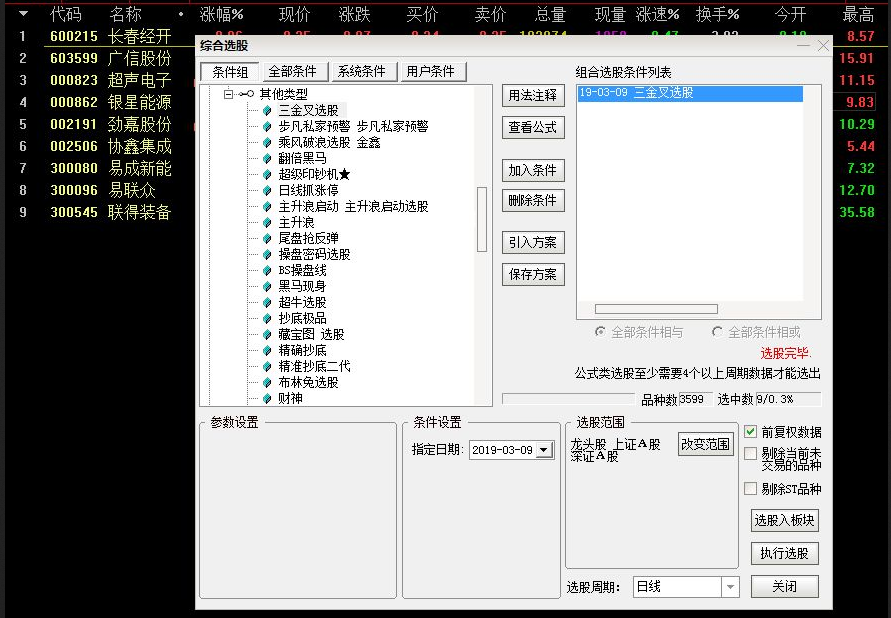891x618 pixels.
Task: Close the 综合选股 dialog window
Action: tap(823, 45)
